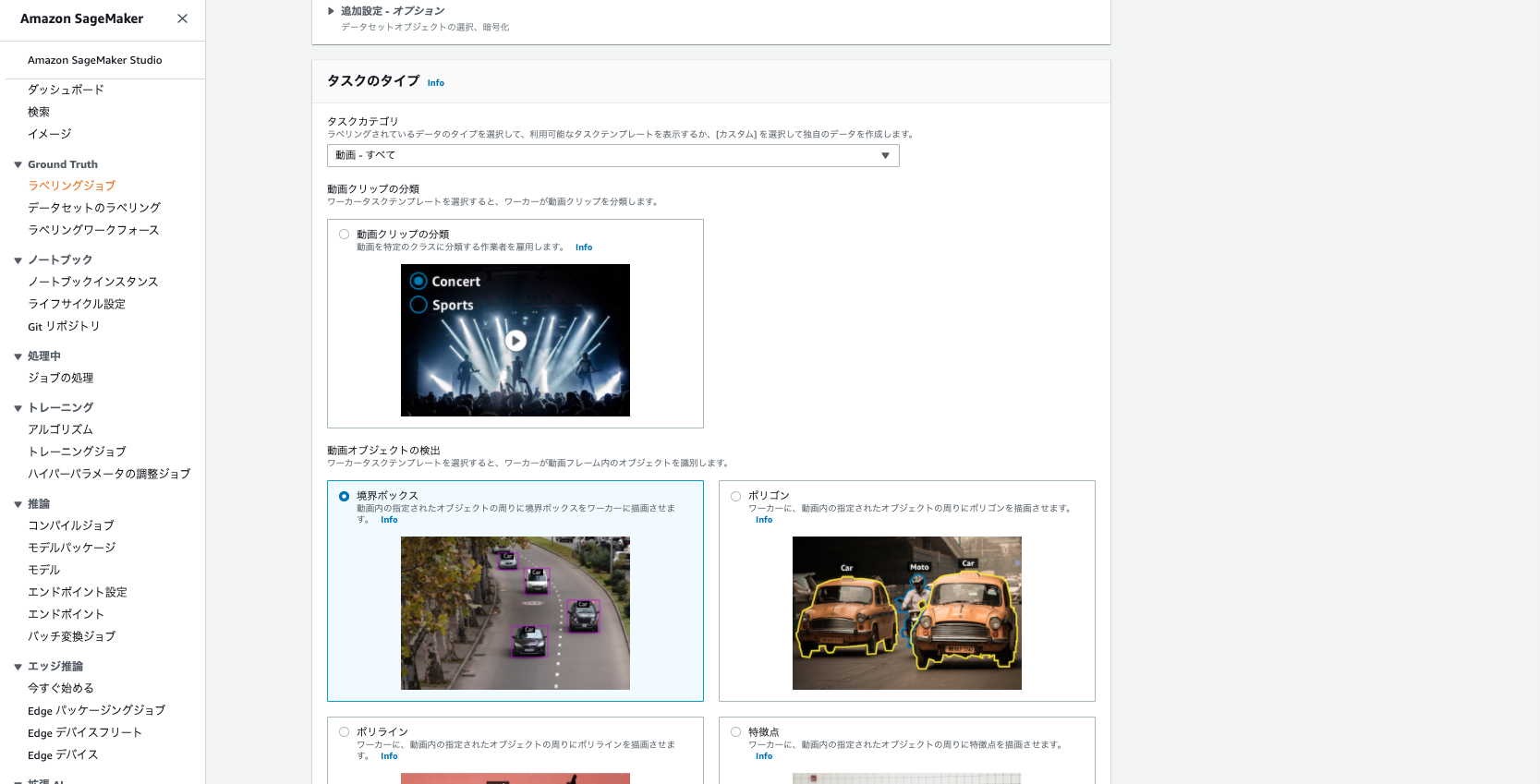Open モデルパッケージ page
Viewport: 1540px width, 784px height.
click(72, 548)
